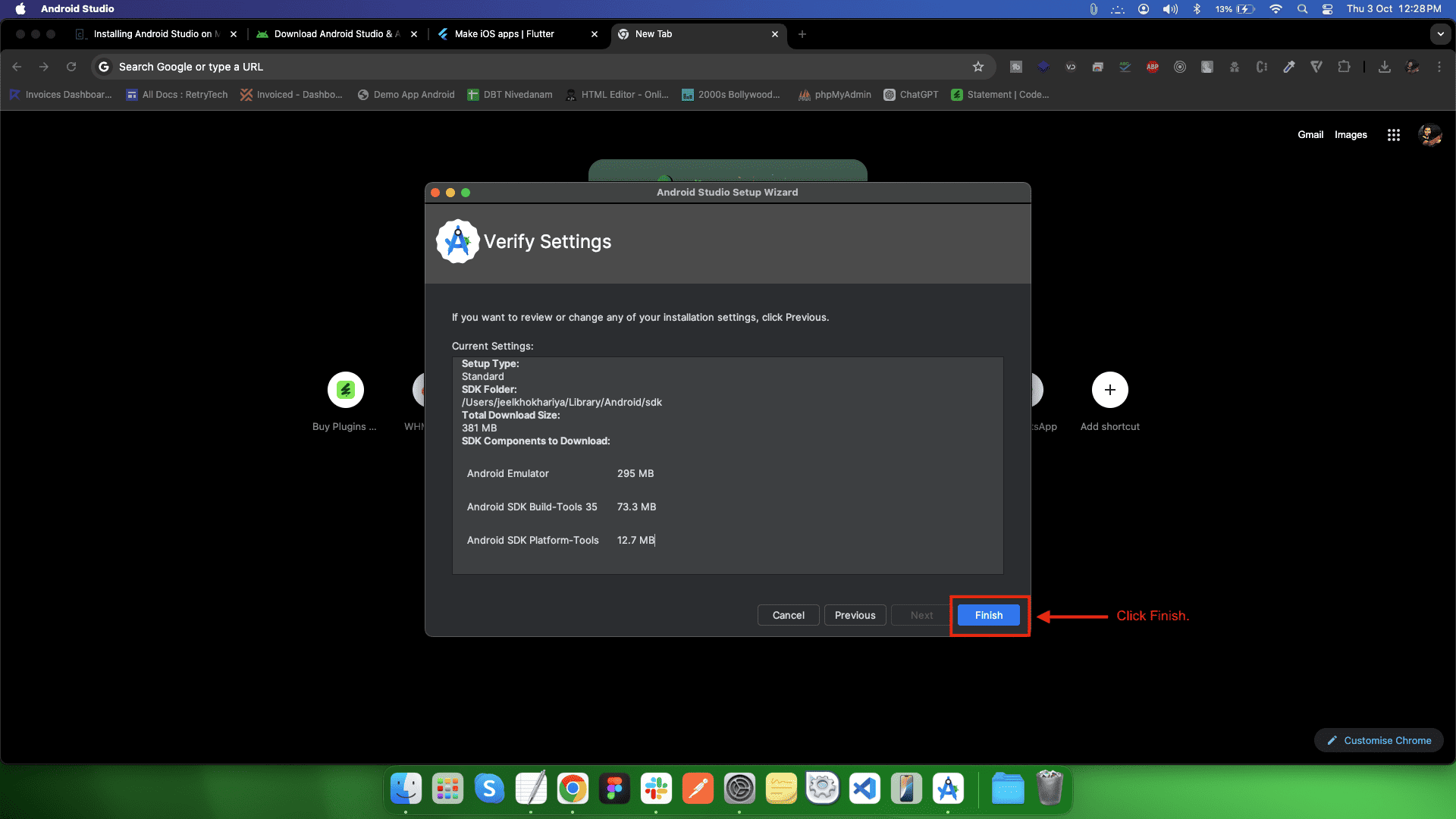The height and width of the screenshot is (819, 1456).
Task: Cancel the Android Studio Setup Wizard
Action: pyautogui.click(x=788, y=615)
